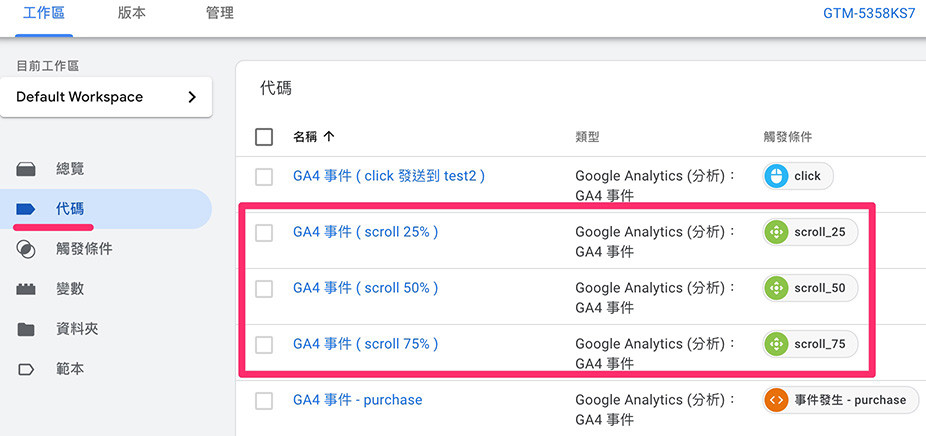Click the 總覽 overview icon in sidebar
The width and height of the screenshot is (926, 436).
coord(26,169)
